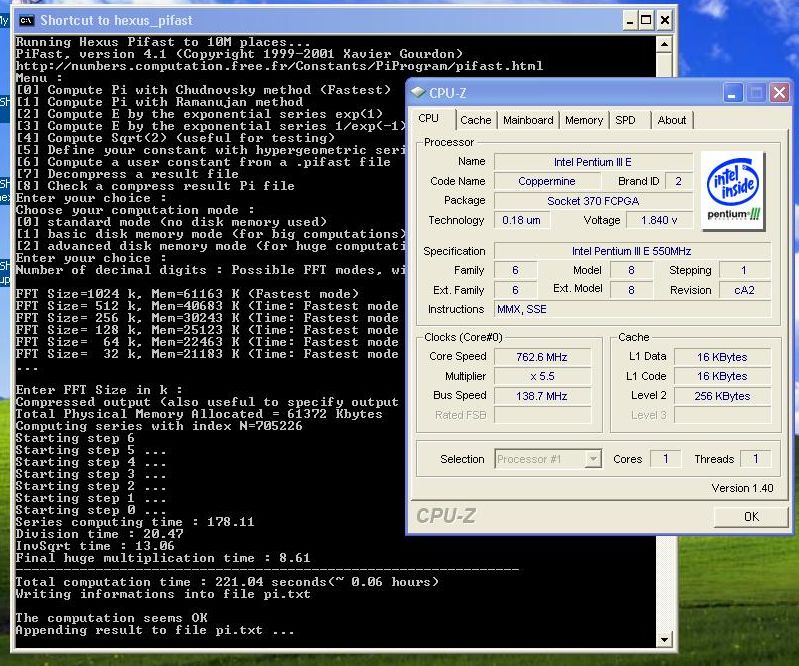Click the Bus Speed value '138.7 MHz'
The width and height of the screenshot is (799, 666).
[542, 396]
